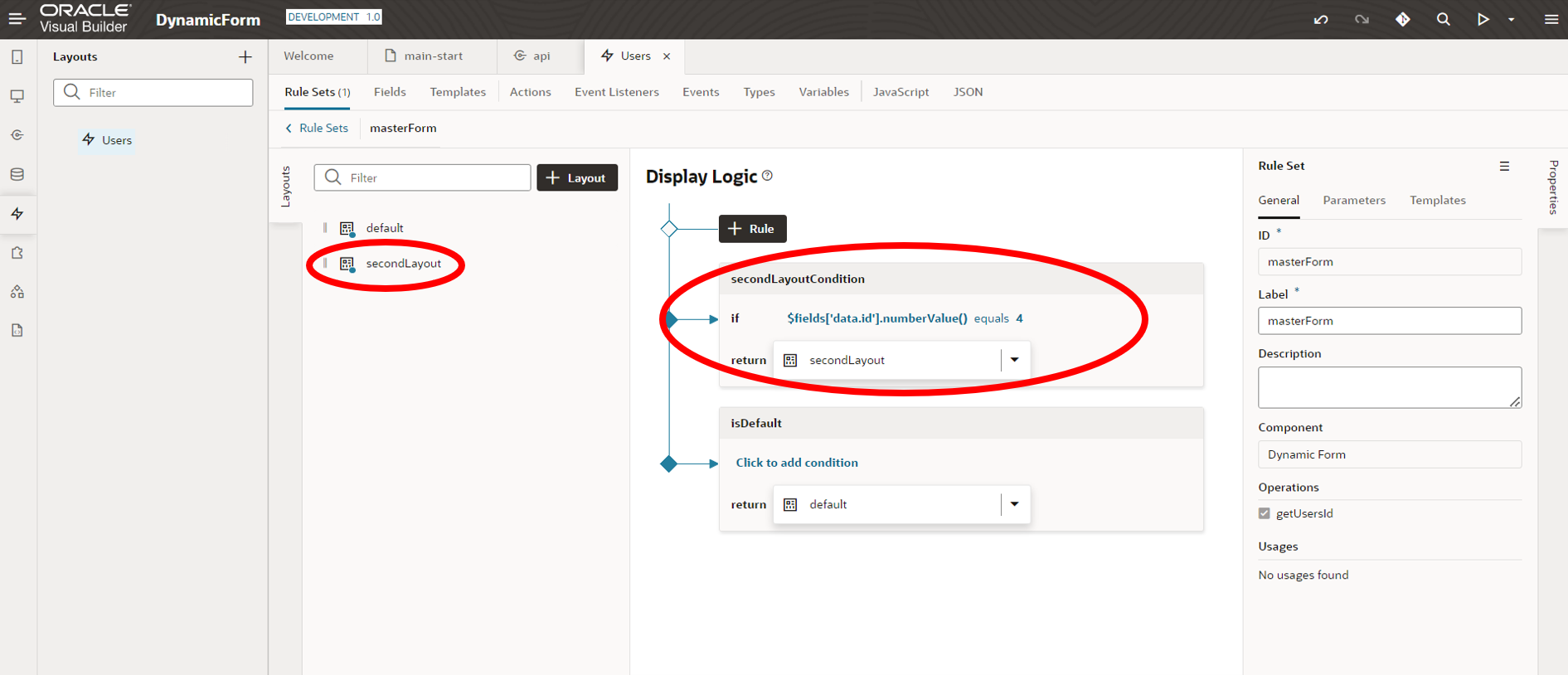This screenshot has width=1568, height=675.
Task: Click the search magnifier in header
Action: 1443,19
